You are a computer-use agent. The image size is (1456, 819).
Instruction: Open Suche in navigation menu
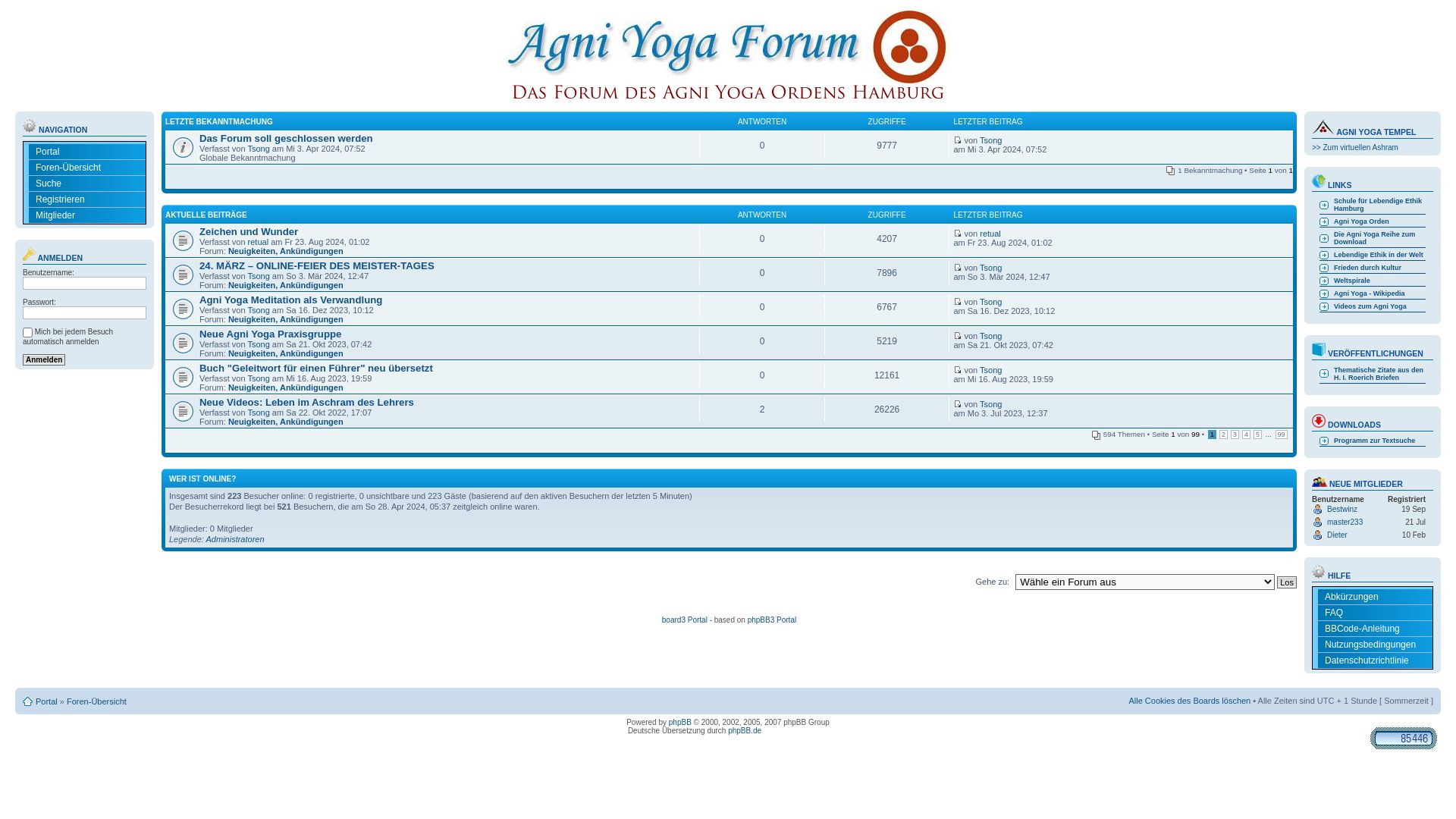point(87,184)
